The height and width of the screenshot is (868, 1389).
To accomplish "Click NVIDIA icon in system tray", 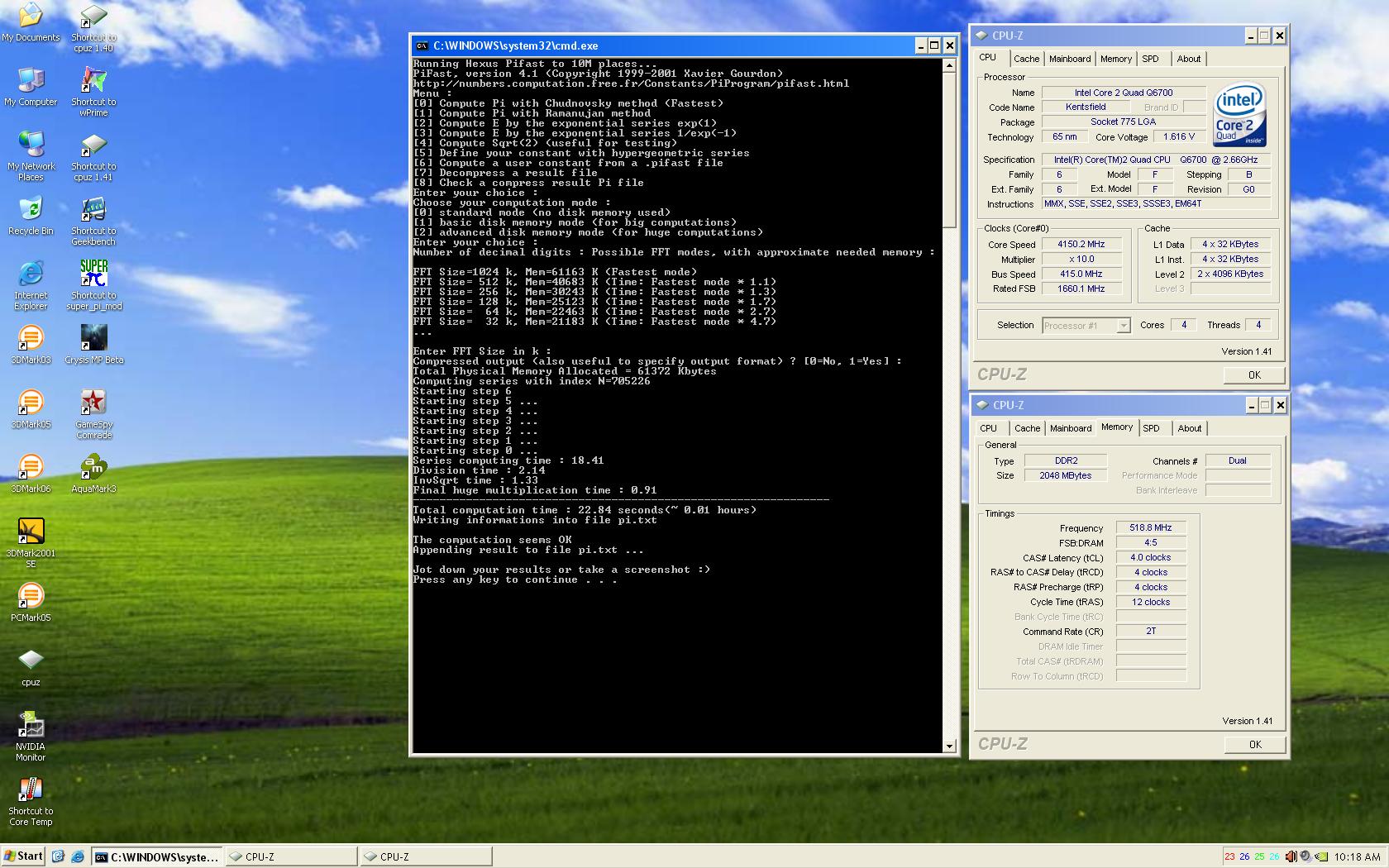I will (1322, 856).
